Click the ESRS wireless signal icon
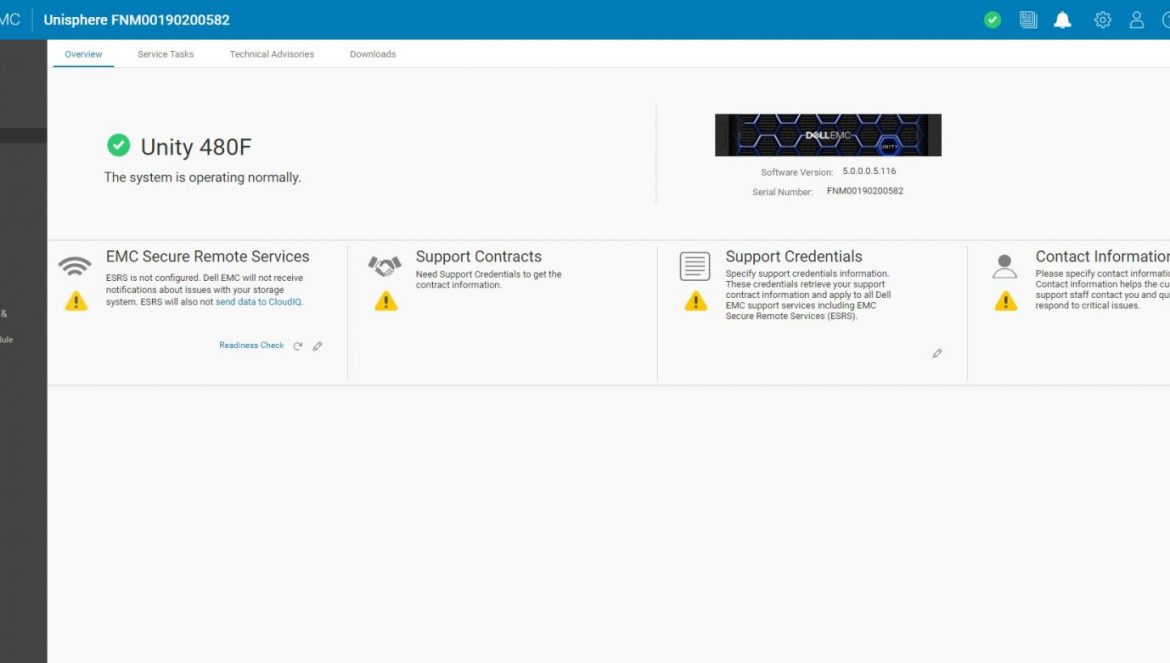 coord(75,265)
